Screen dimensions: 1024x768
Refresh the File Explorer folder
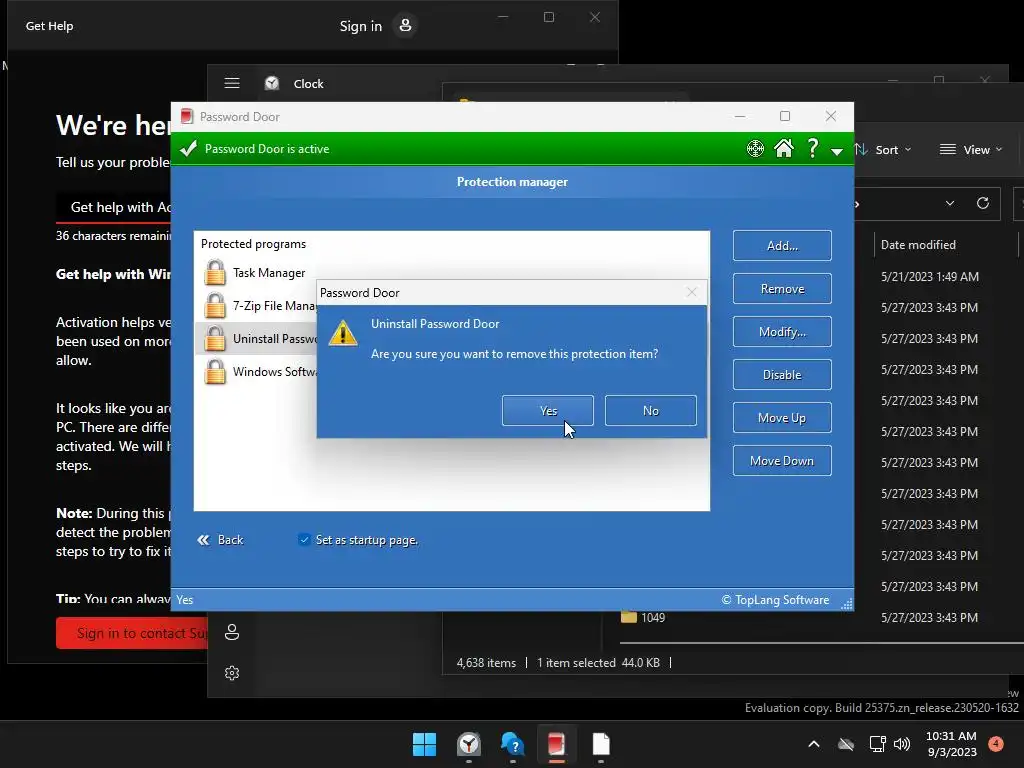click(983, 203)
